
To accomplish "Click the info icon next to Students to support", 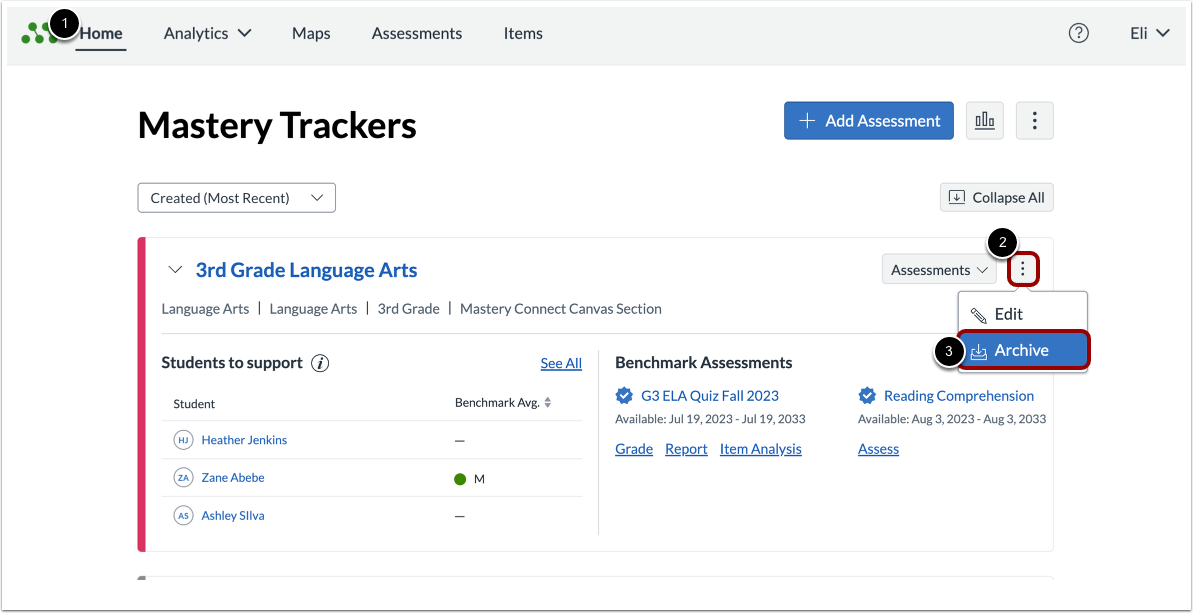I will tap(319, 363).
